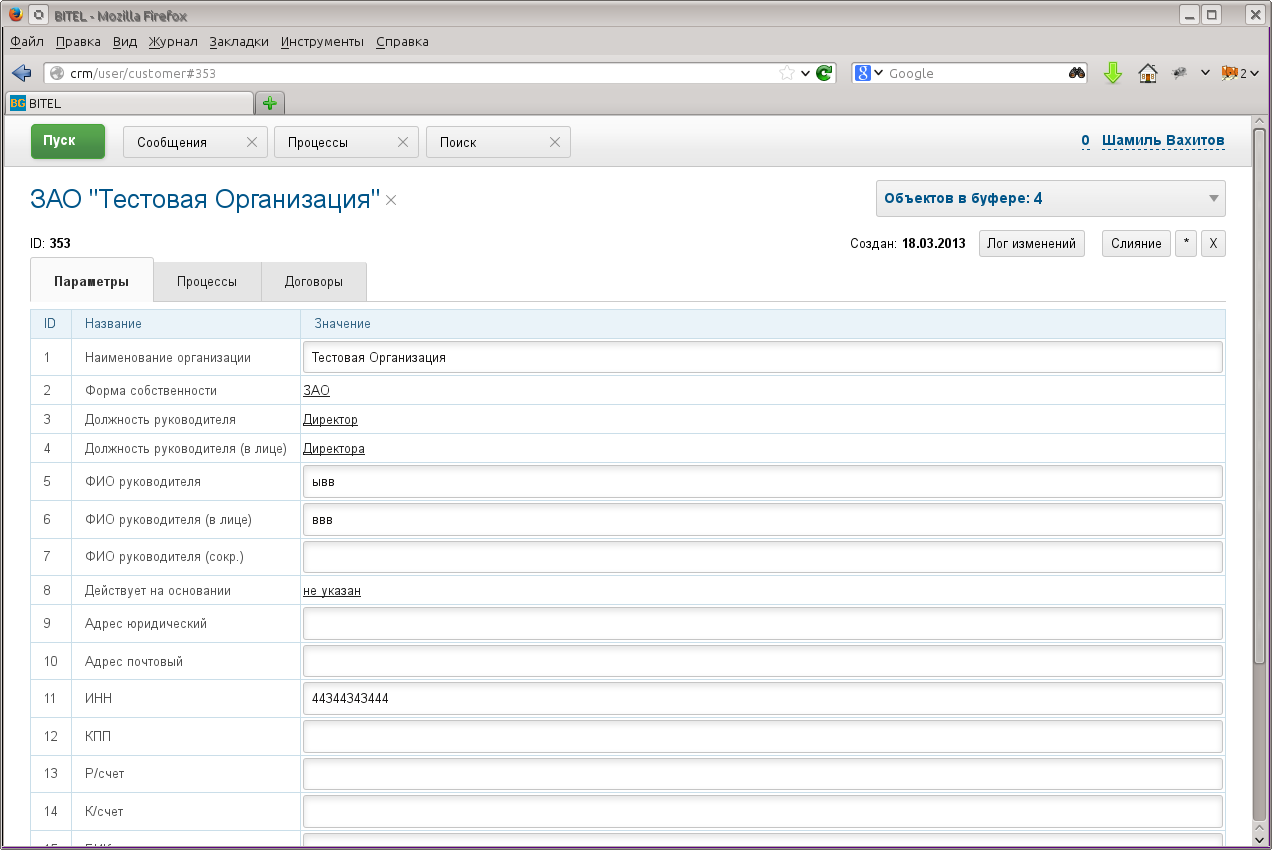Bookmark this page with the star icon
Screen dimensions: 1272x850
pos(787,73)
